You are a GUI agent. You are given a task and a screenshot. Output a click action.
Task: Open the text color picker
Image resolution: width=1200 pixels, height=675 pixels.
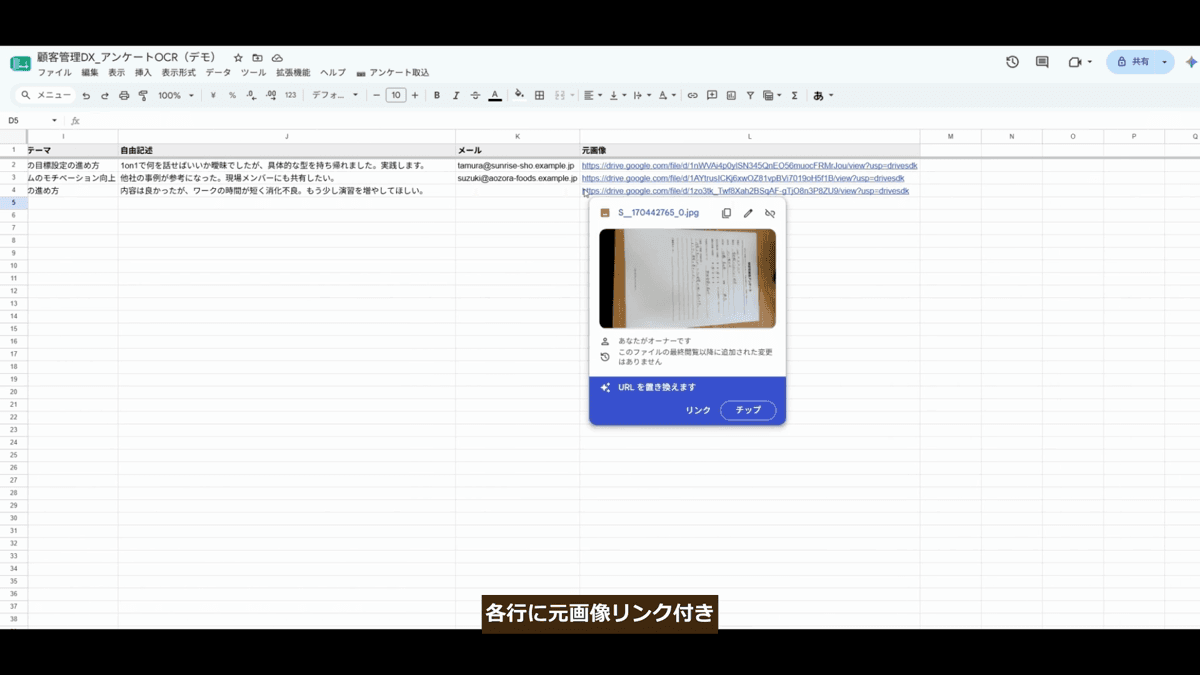pyautogui.click(x=495, y=96)
